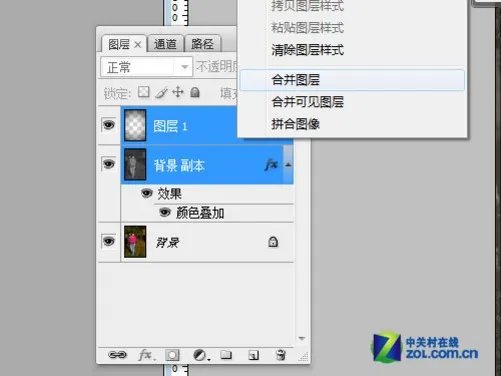Screen dimensions: 501x376
Task: Add a layer mask
Action: 172,355
